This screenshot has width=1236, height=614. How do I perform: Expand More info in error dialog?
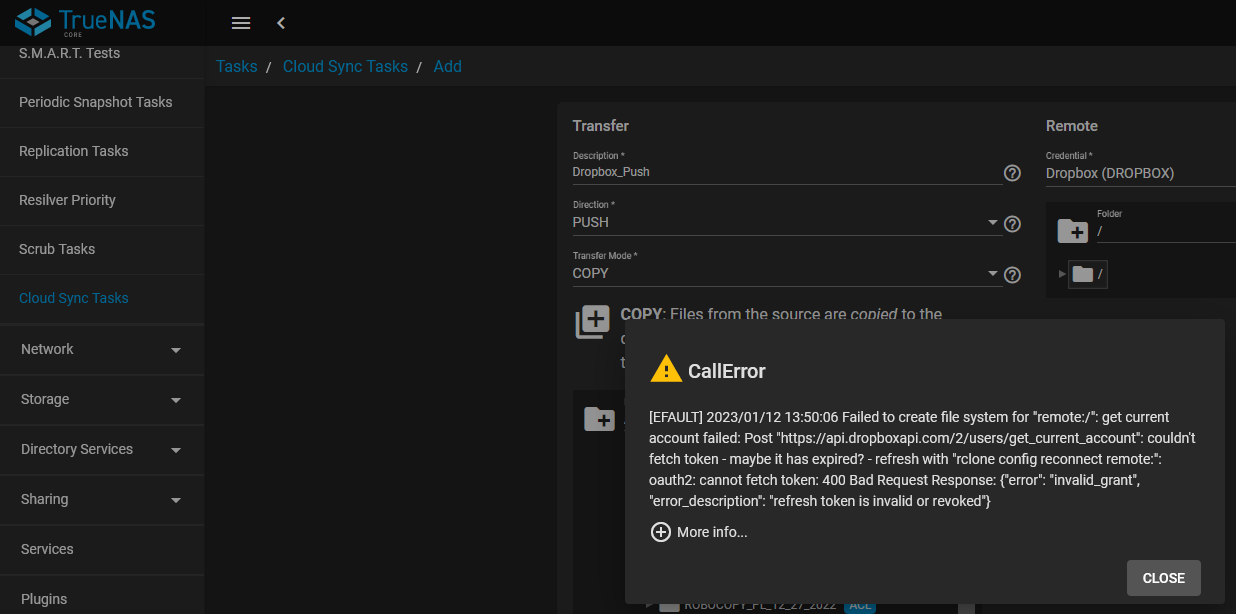click(699, 532)
